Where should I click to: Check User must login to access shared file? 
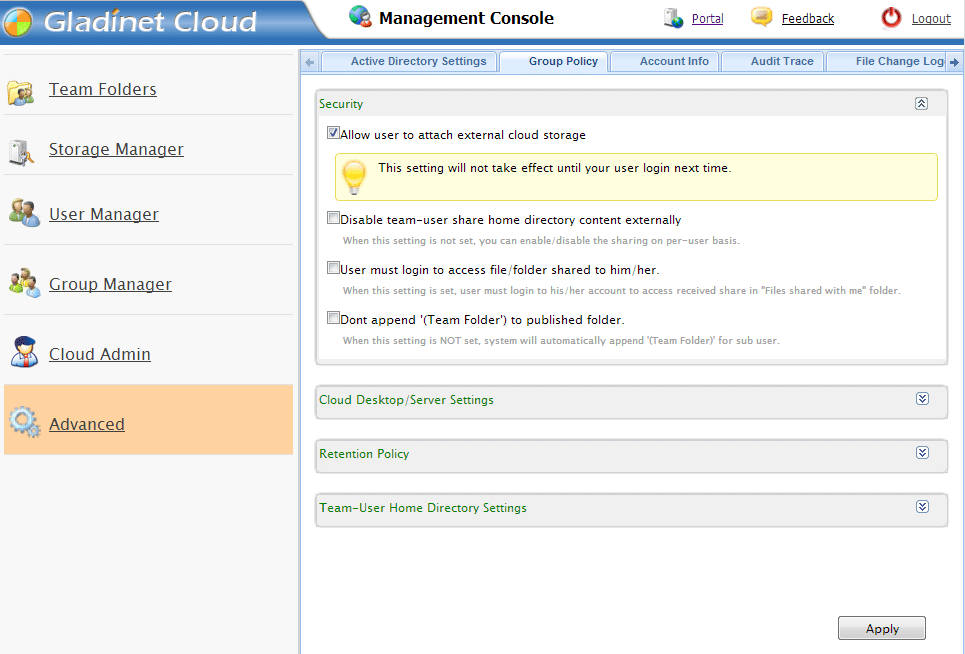pyautogui.click(x=334, y=268)
